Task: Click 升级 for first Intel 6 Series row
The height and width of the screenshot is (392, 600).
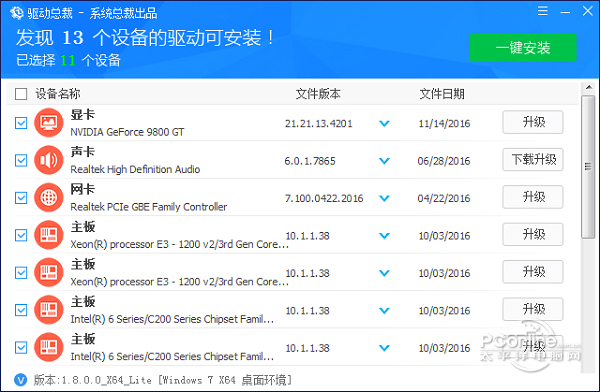Action: click(x=533, y=309)
